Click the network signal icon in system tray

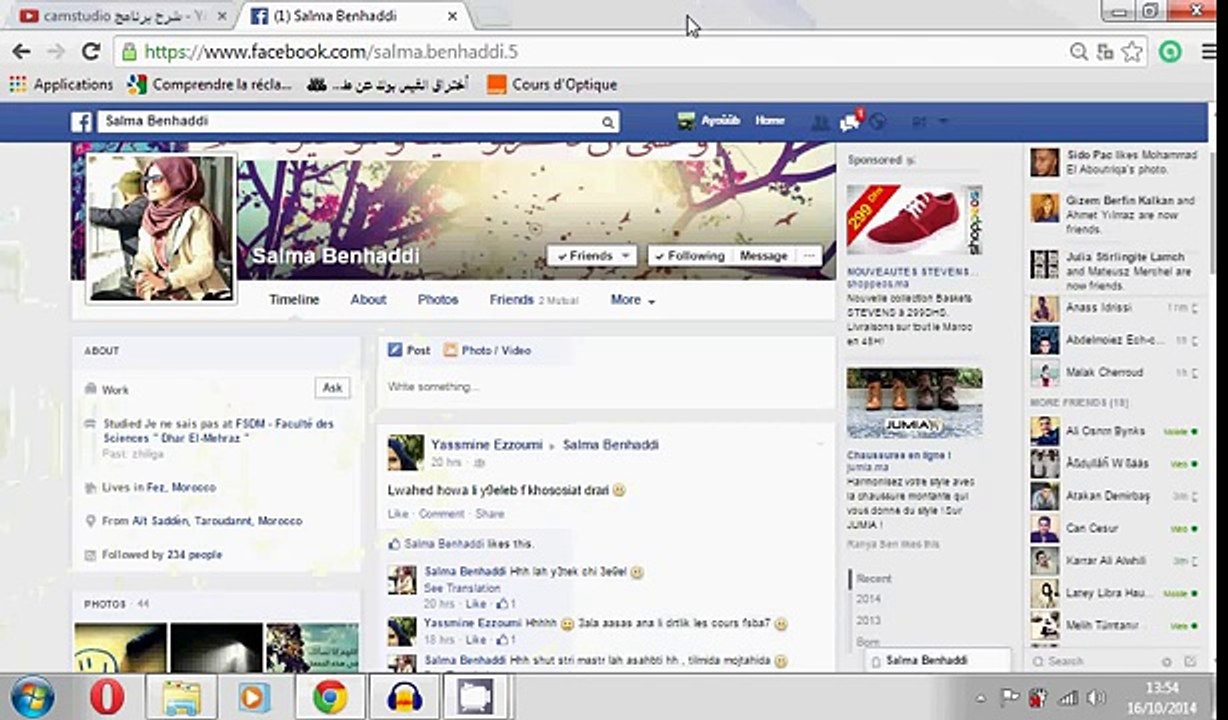[x=1068, y=697]
